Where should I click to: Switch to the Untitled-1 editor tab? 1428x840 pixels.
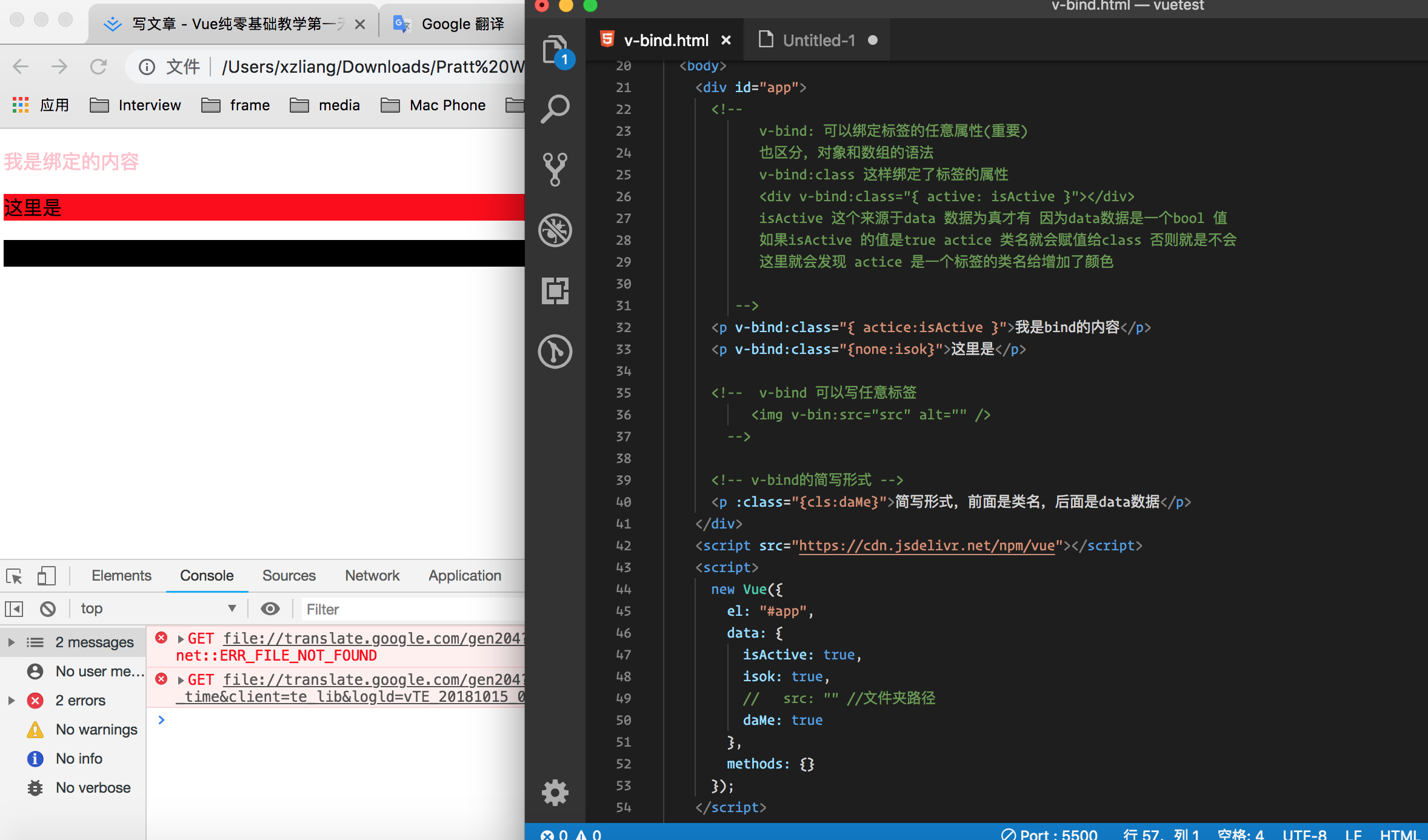(x=818, y=41)
